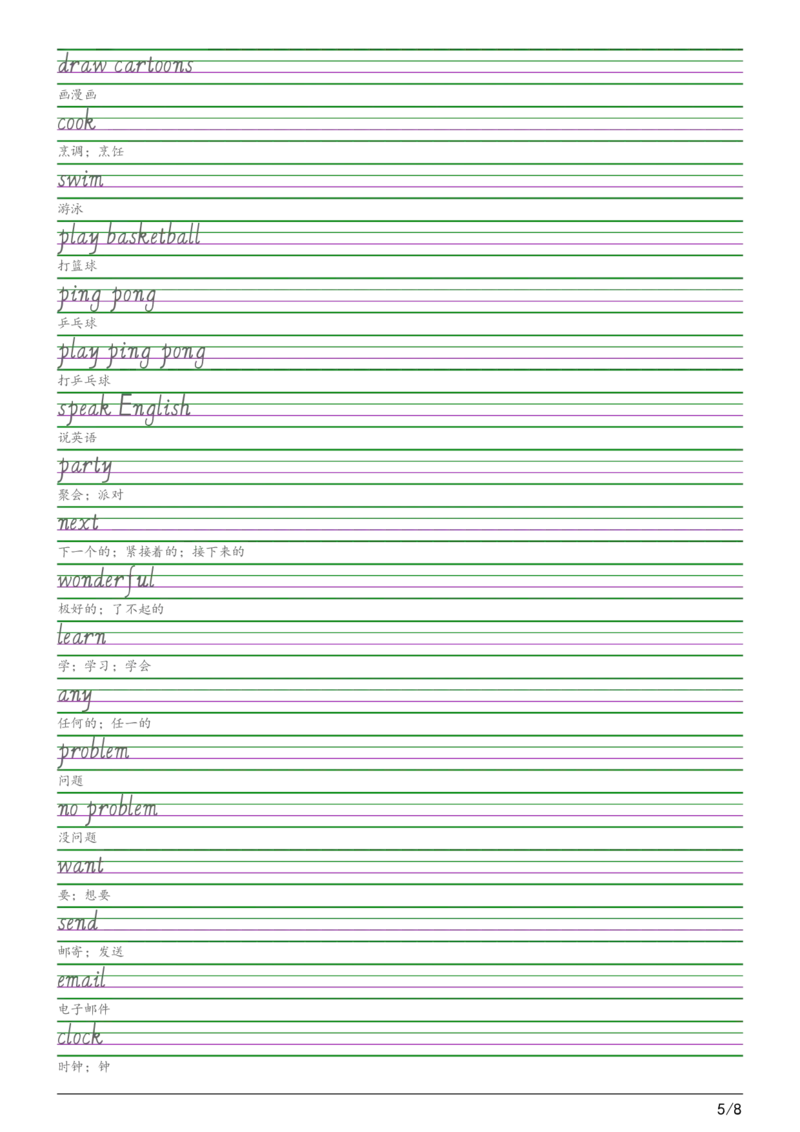Click the 'play ping-pong' line
Screen dimensions: 800x1132
point(131,352)
